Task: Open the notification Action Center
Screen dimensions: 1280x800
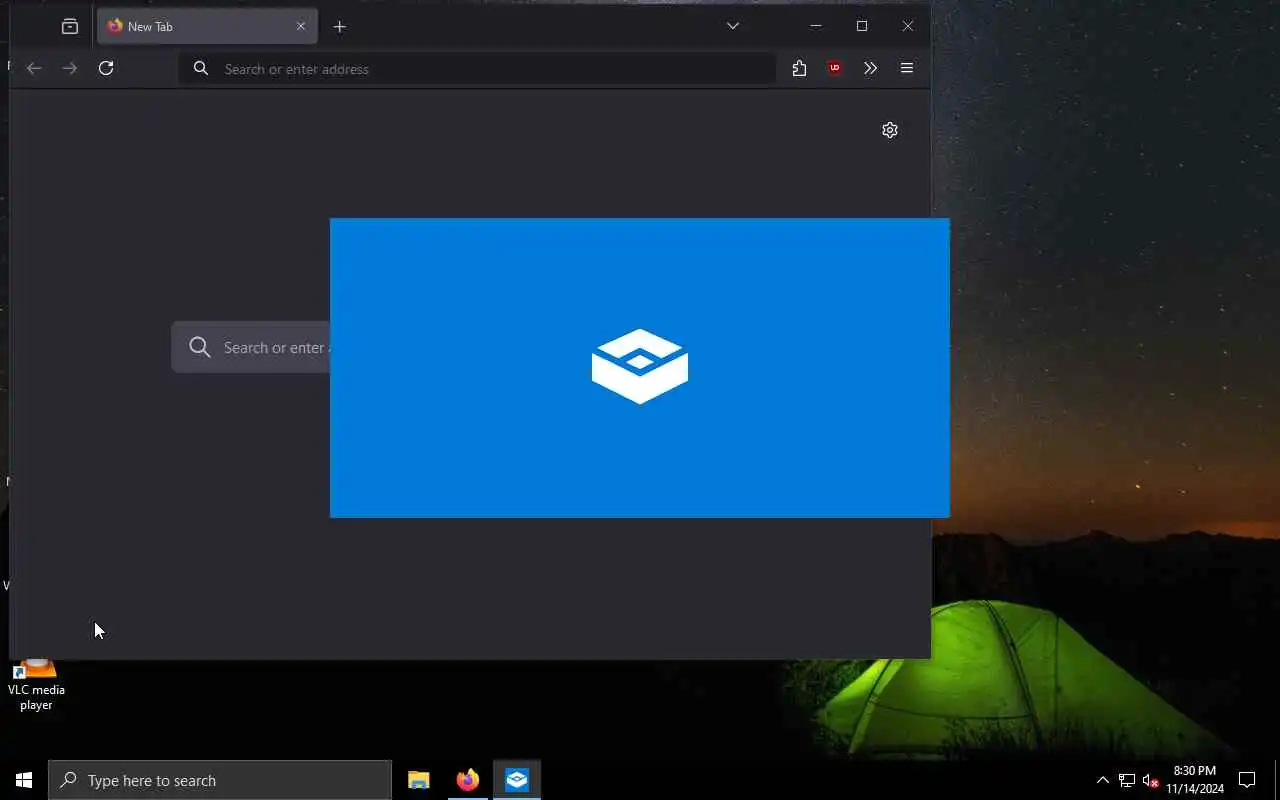Action: [x=1247, y=780]
